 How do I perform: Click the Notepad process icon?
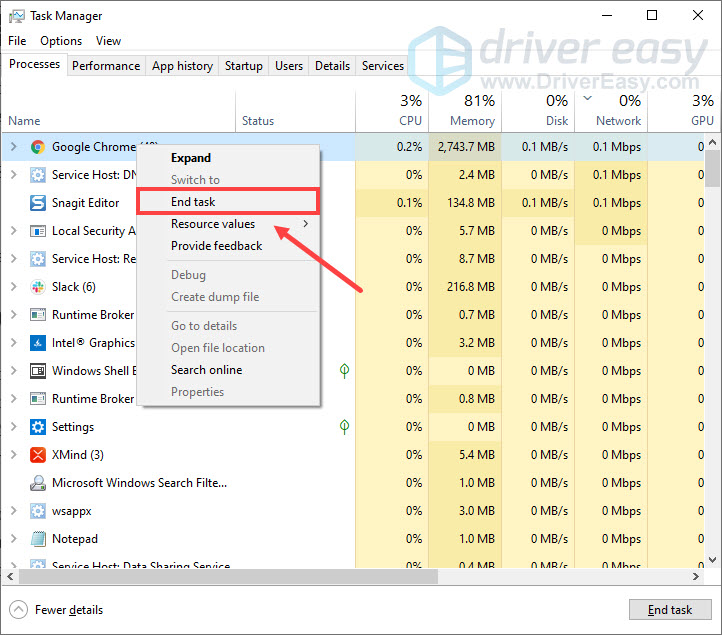(x=37, y=539)
